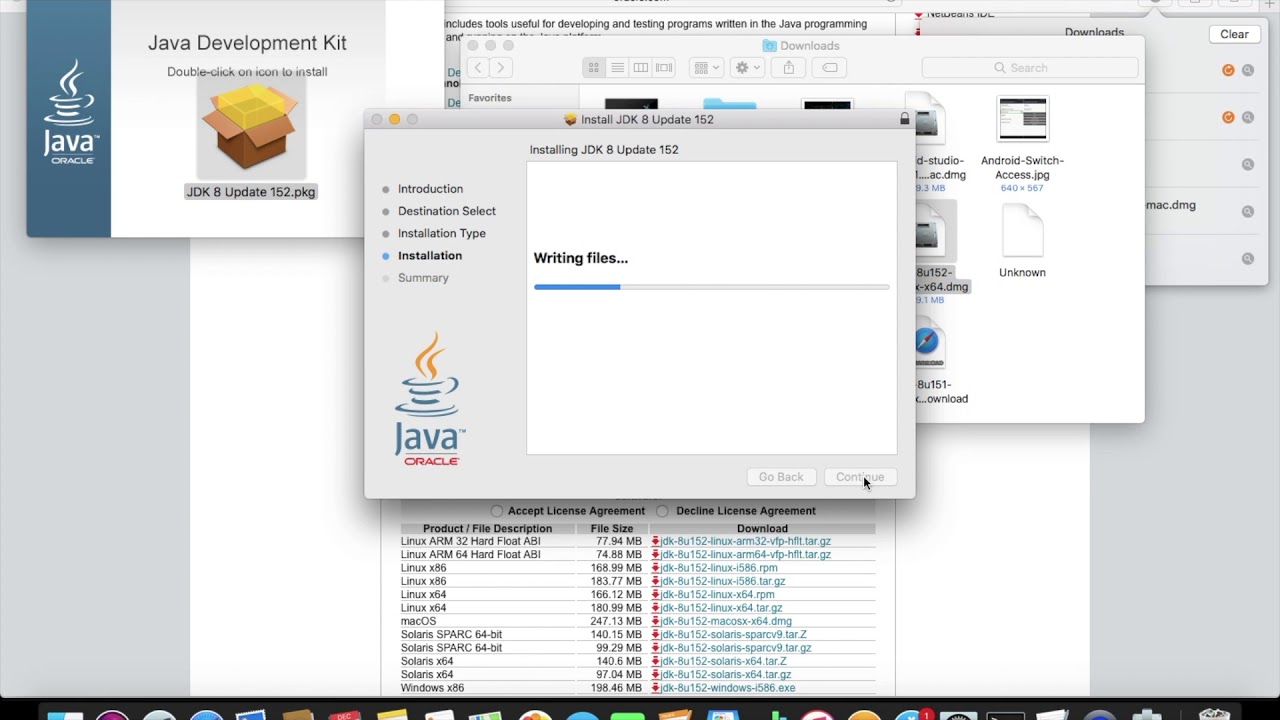Download jdk-8u152-solaris-sparcv9.tar.gz
The image size is (1280, 720).
(736, 648)
